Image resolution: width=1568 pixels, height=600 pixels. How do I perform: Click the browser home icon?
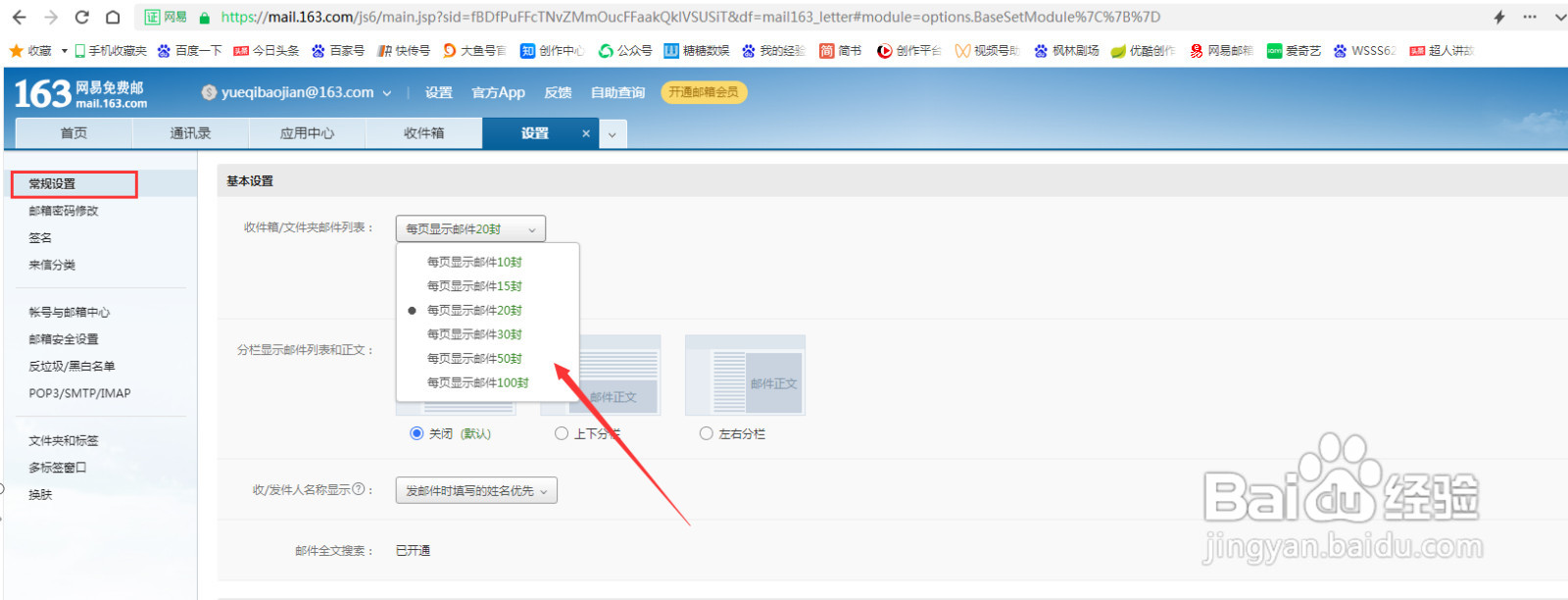[113, 17]
